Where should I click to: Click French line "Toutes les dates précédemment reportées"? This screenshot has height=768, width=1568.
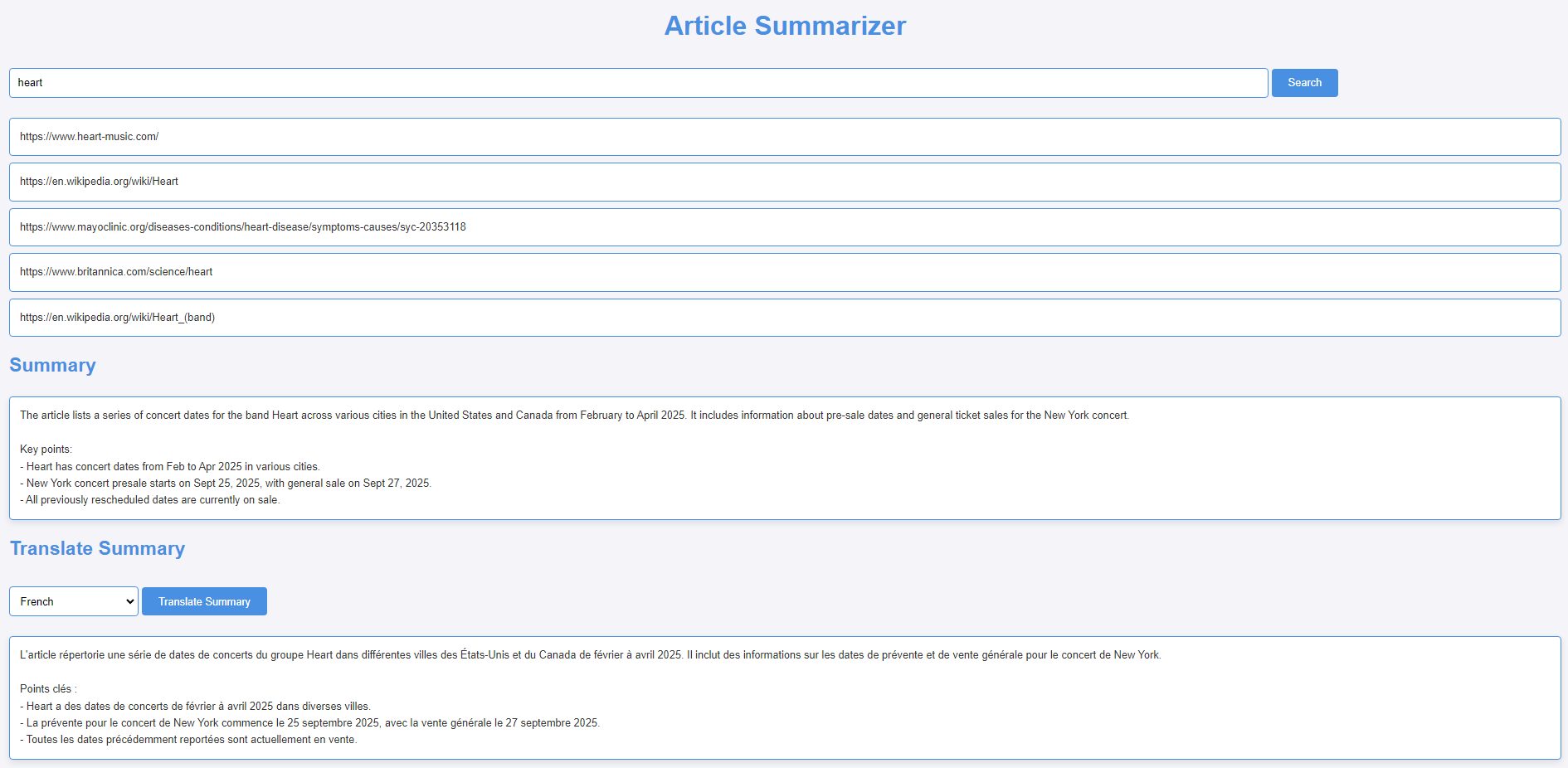pos(188,740)
